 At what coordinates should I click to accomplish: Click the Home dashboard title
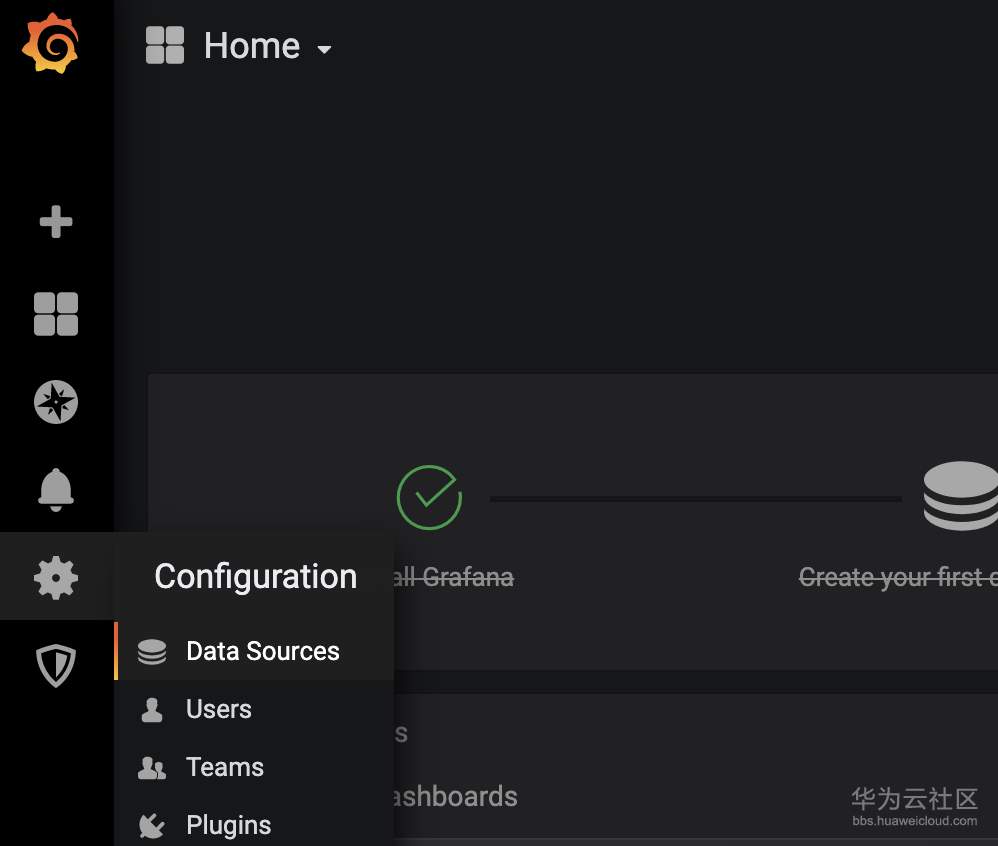pyautogui.click(x=251, y=46)
